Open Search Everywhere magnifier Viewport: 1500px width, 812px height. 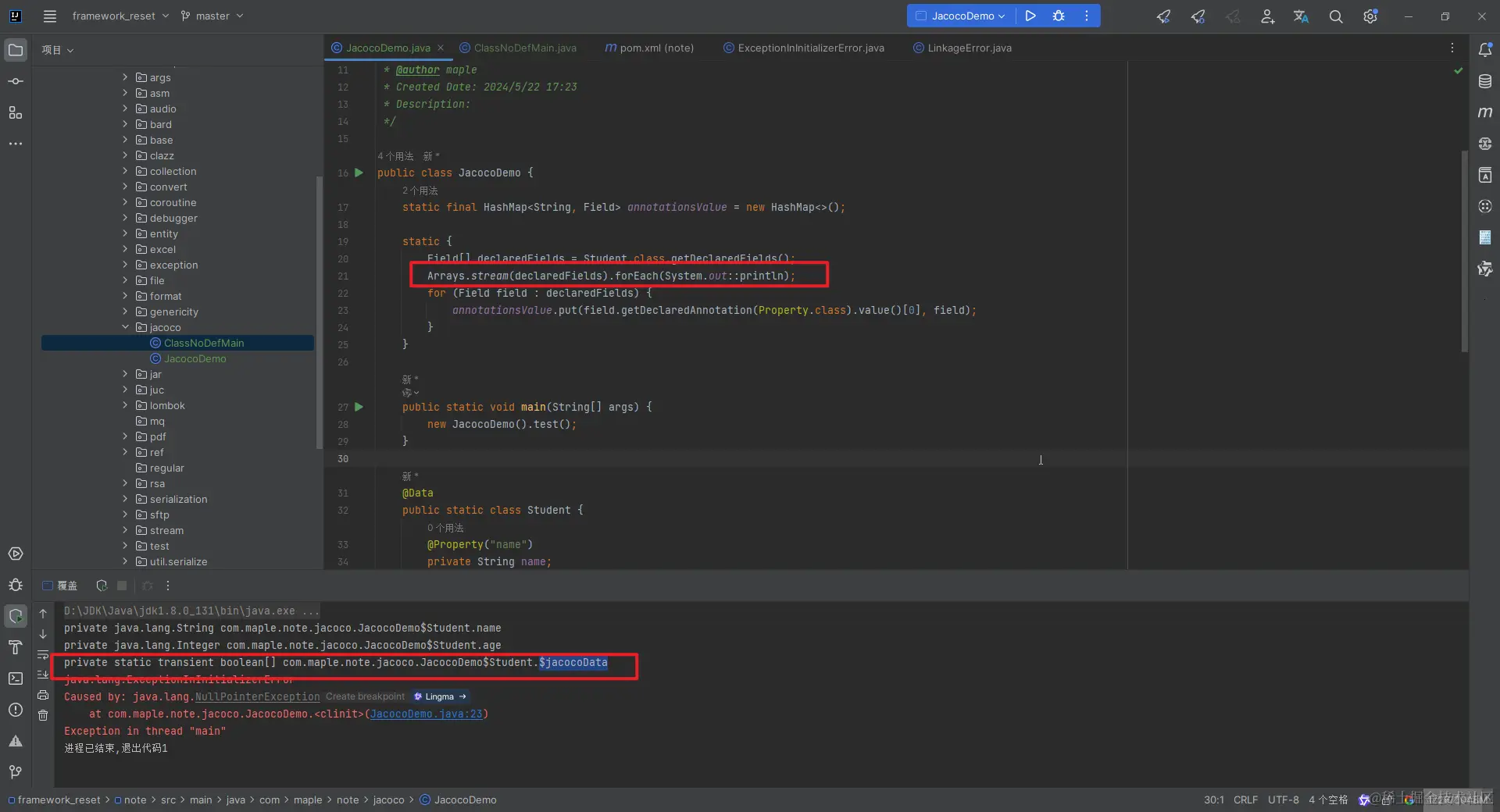tap(1336, 16)
